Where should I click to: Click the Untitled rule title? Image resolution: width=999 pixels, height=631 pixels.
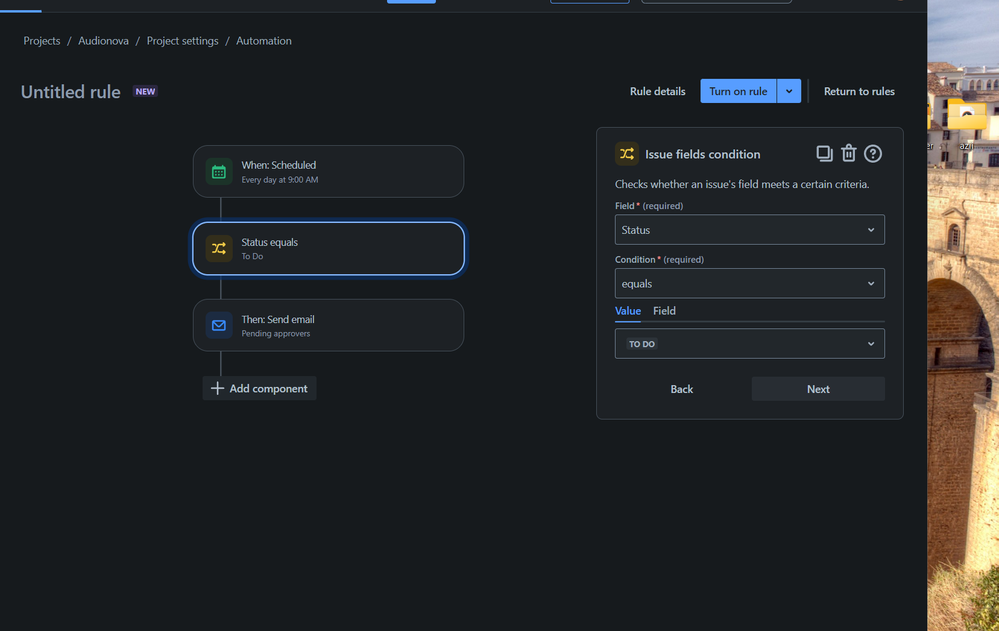[x=71, y=92]
